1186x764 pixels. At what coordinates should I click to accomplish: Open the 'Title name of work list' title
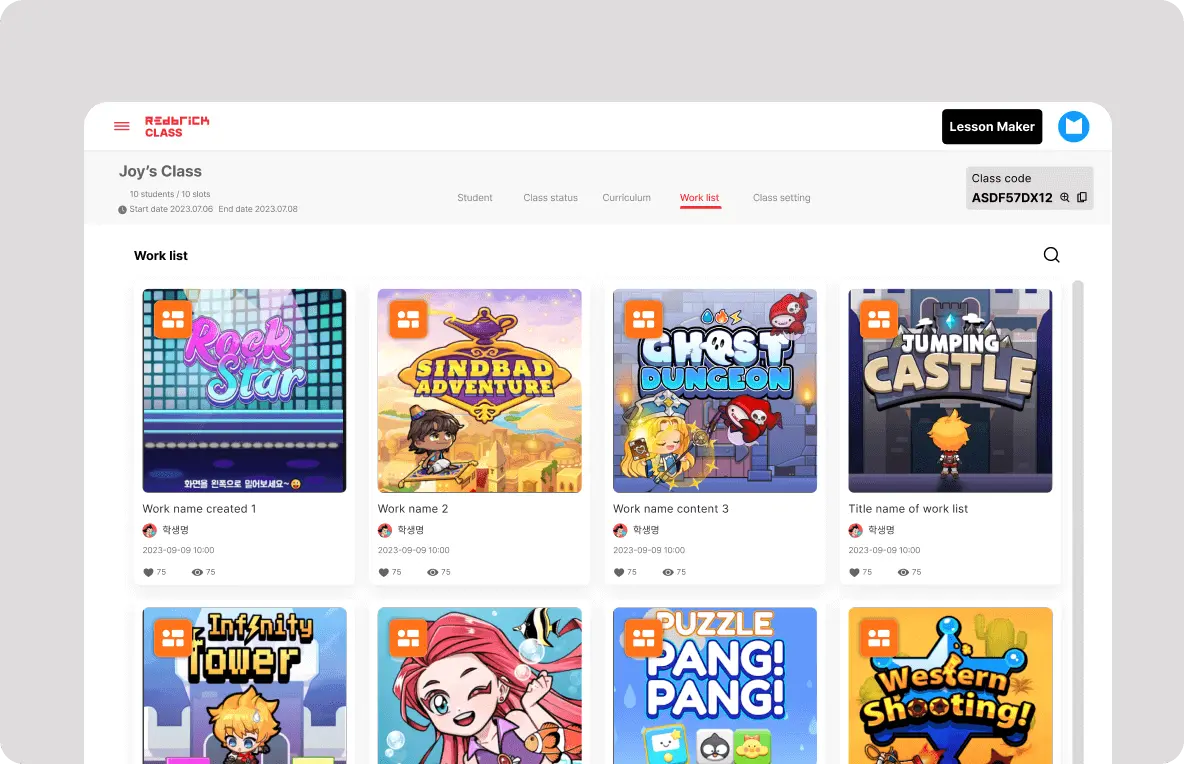[908, 509]
